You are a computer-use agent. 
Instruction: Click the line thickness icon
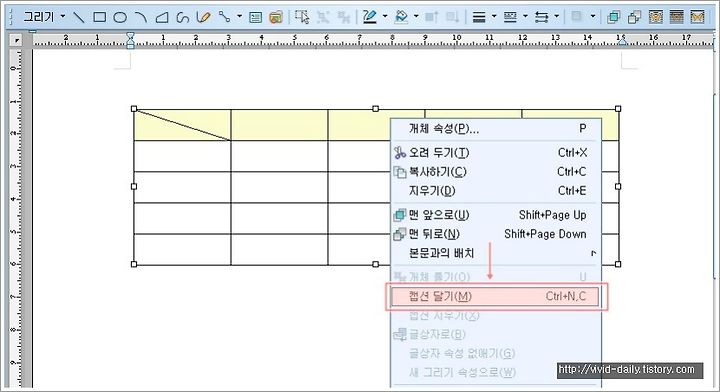click(479, 17)
